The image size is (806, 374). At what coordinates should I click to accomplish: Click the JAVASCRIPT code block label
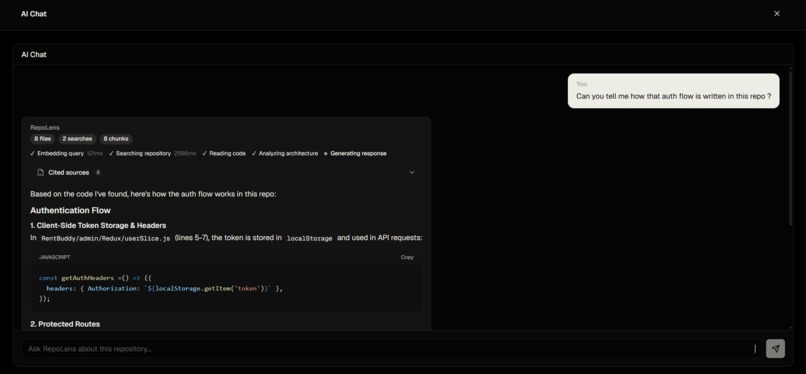pyautogui.click(x=54, y=257)
